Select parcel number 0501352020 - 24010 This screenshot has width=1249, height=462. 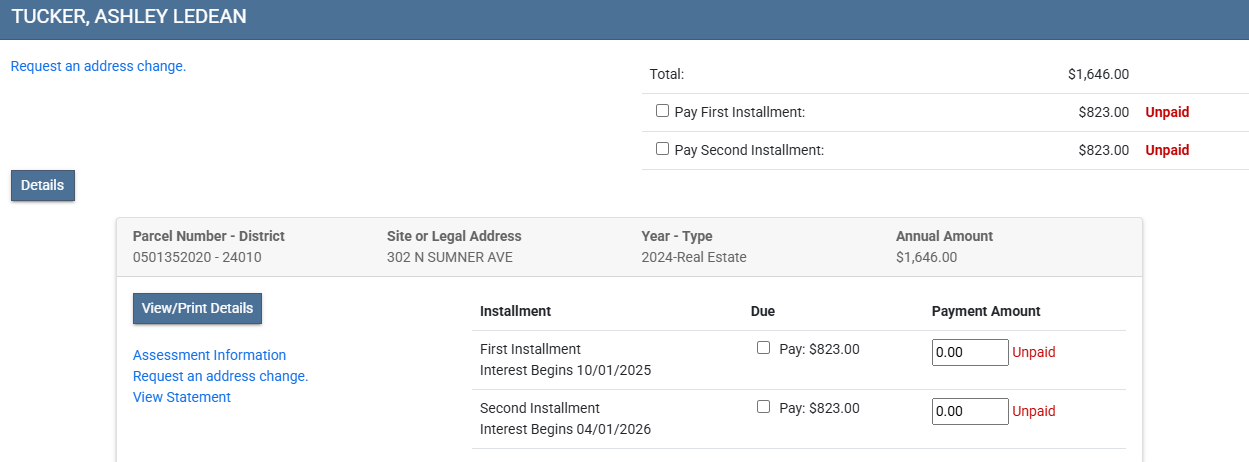[197, 257]
